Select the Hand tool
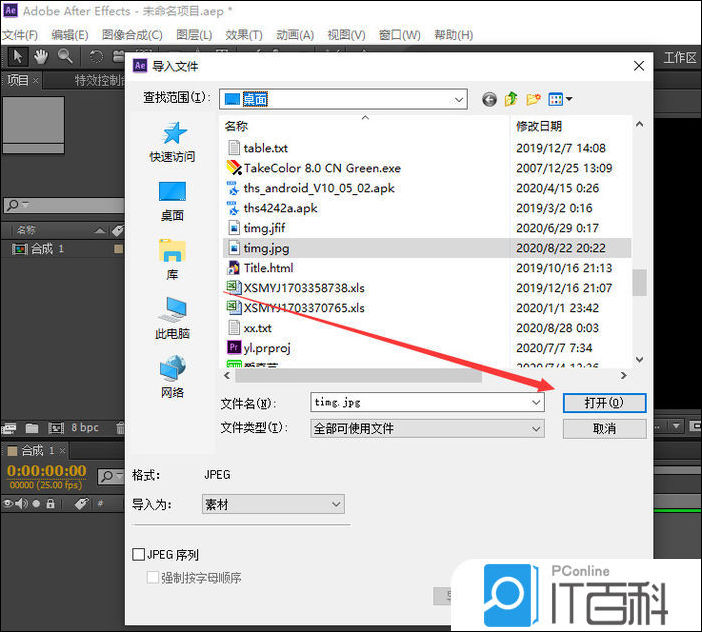 click(x=41, y=57)
